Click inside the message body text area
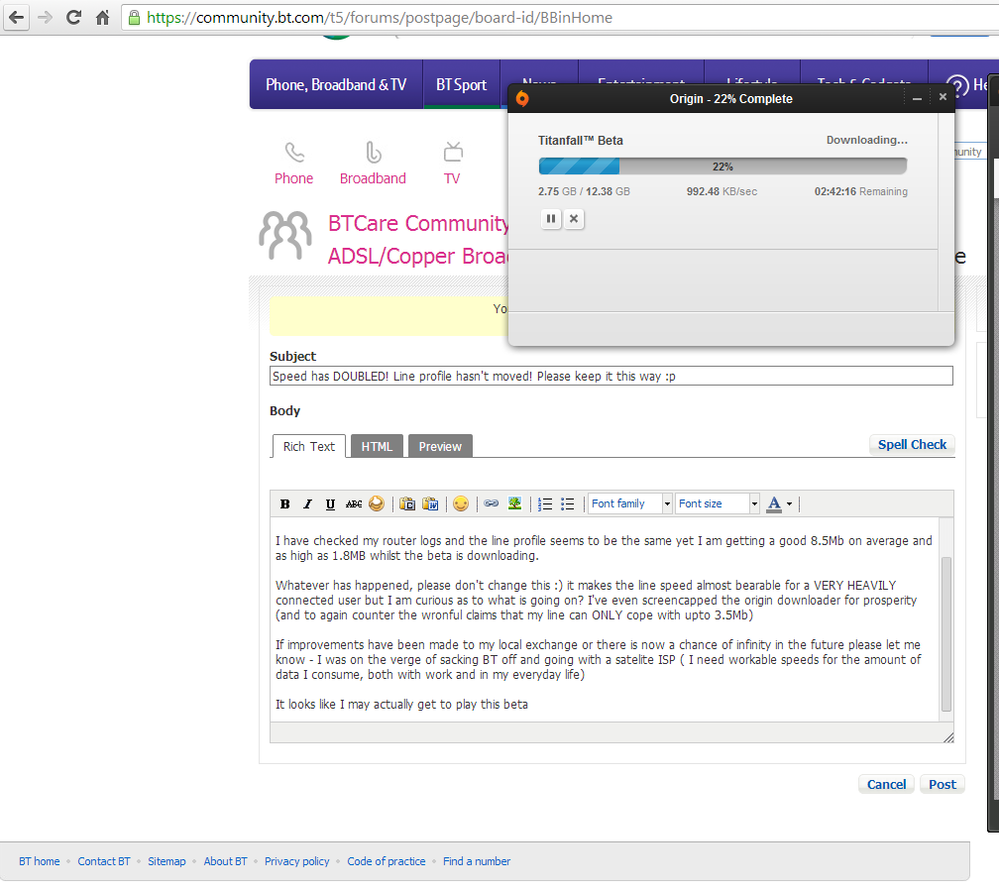Image resolution: width=999 pixels, height=891 pixels. point(605,621)
